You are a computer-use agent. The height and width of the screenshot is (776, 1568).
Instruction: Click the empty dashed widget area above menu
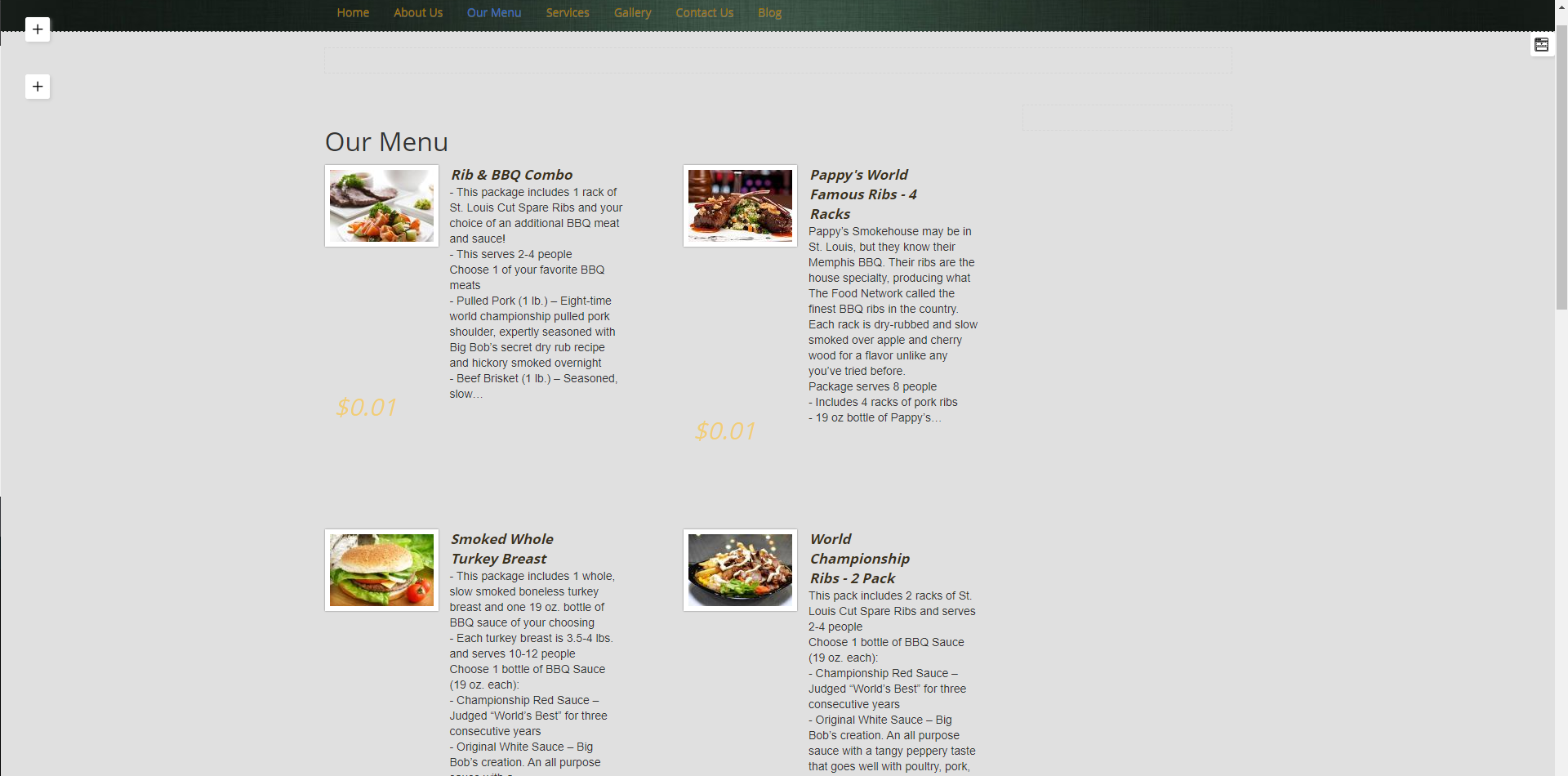click(x=778, y=60)
